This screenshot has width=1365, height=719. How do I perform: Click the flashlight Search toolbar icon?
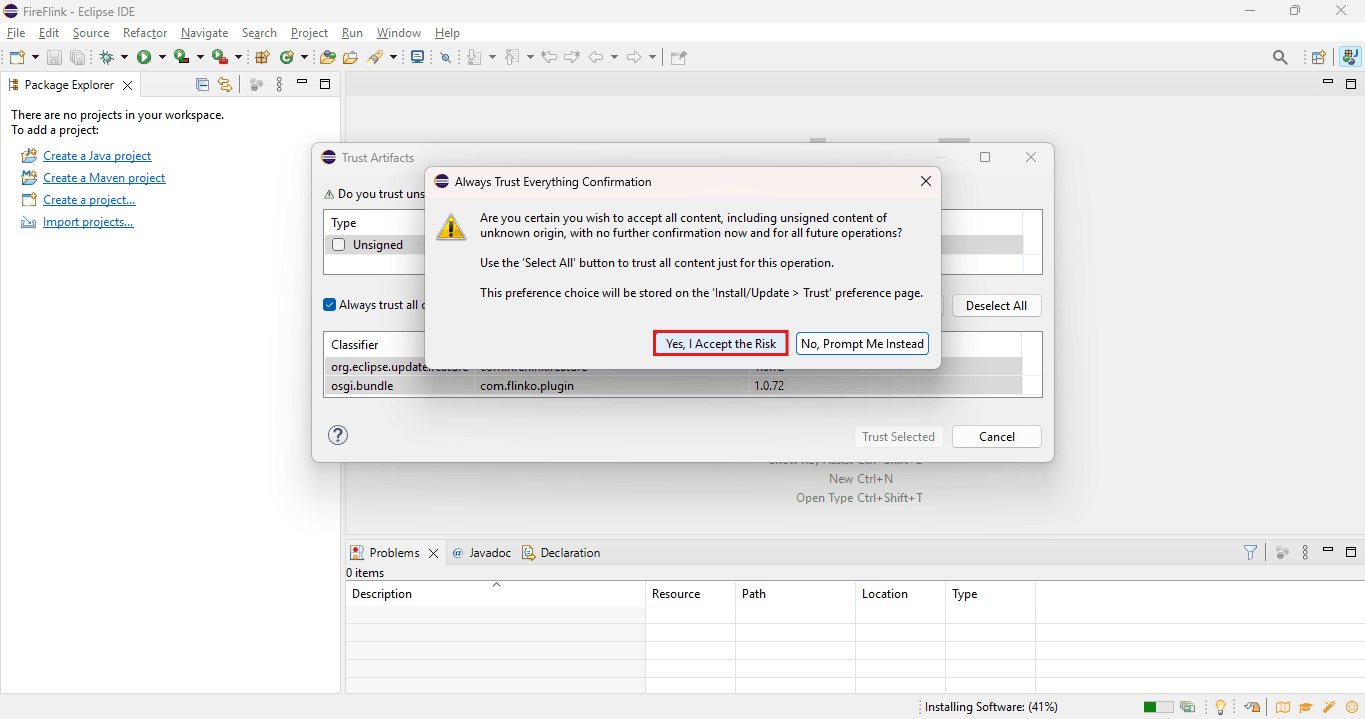click(x=375, y=57)
